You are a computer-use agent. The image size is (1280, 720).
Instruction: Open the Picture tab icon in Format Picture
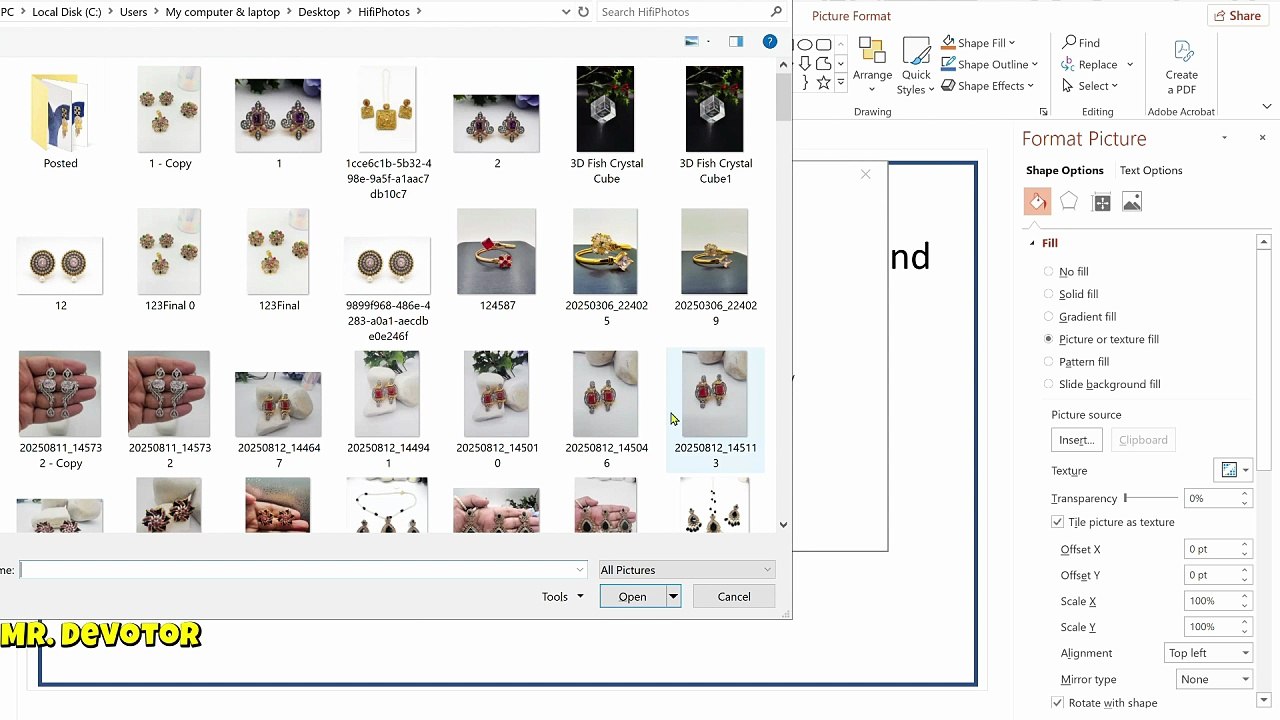point(1132,202)
